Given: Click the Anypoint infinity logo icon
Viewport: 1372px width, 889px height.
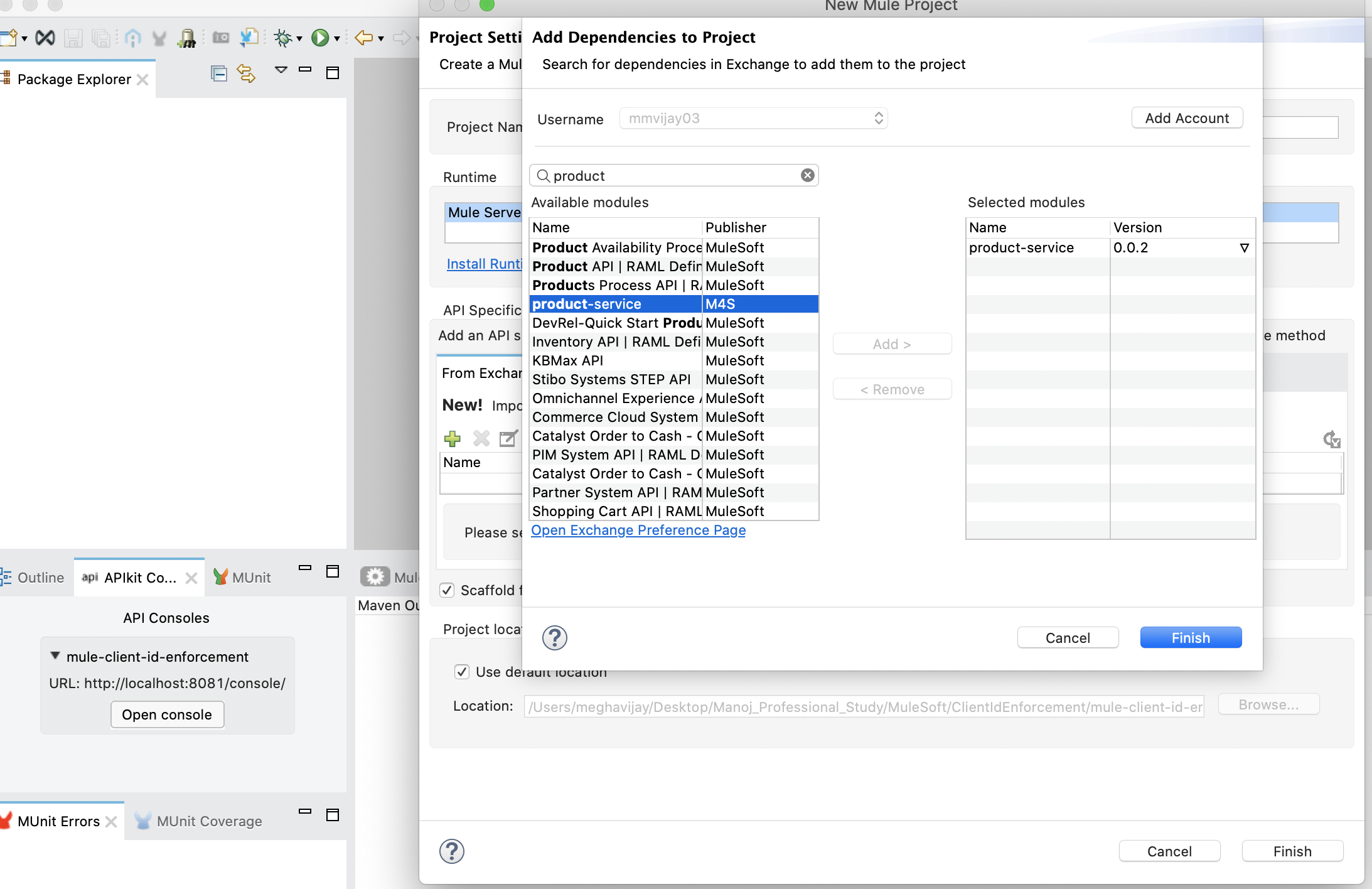Looking at the screenshot, I should click(x=45, y=38).
